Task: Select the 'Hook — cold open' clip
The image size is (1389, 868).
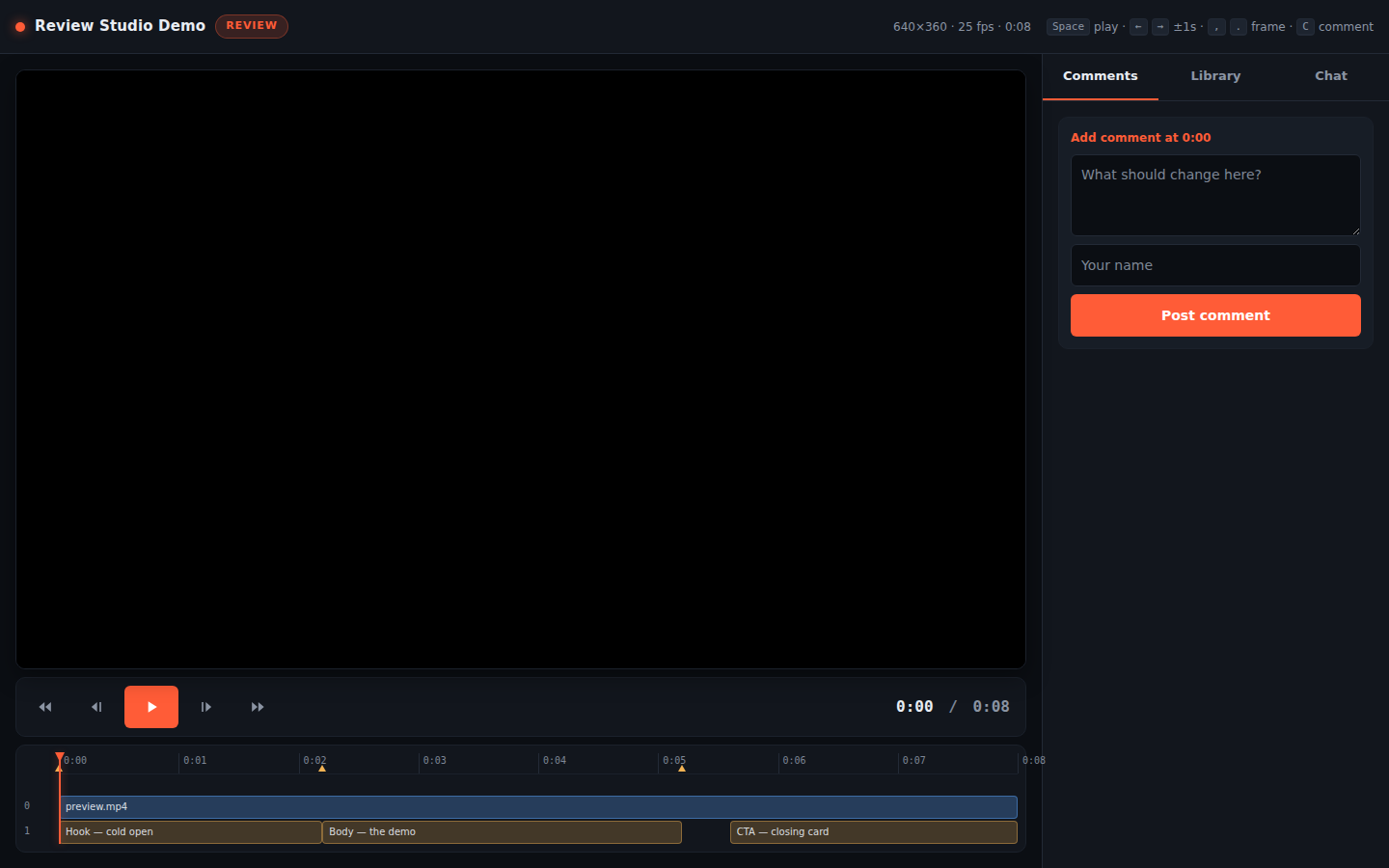Action: [x=191, y=832]
